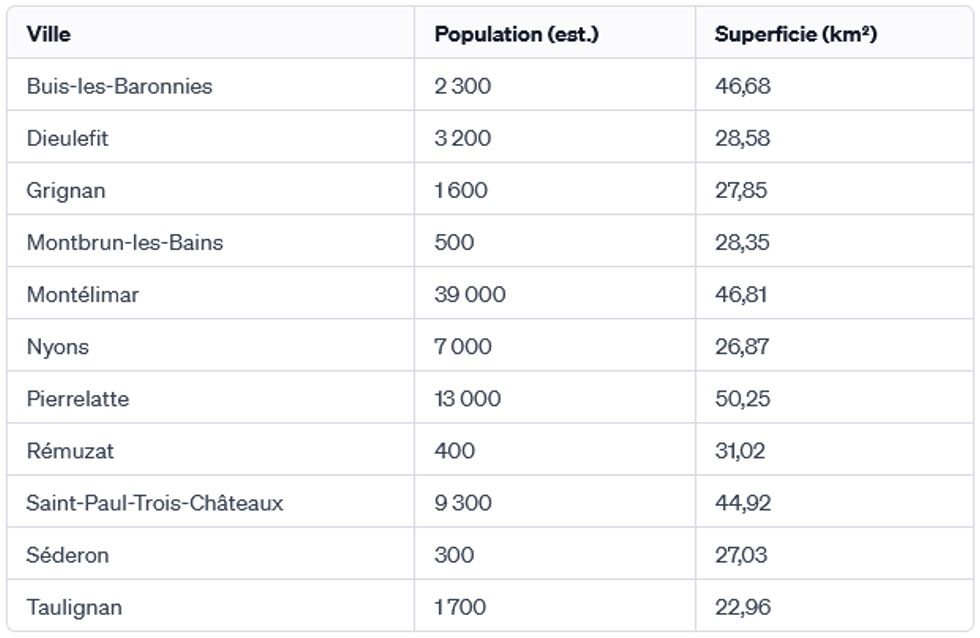Select the Dieulefit city cell
Image resolution: width=980 pixels, height=638 pixels.
[x=68, y=138]
